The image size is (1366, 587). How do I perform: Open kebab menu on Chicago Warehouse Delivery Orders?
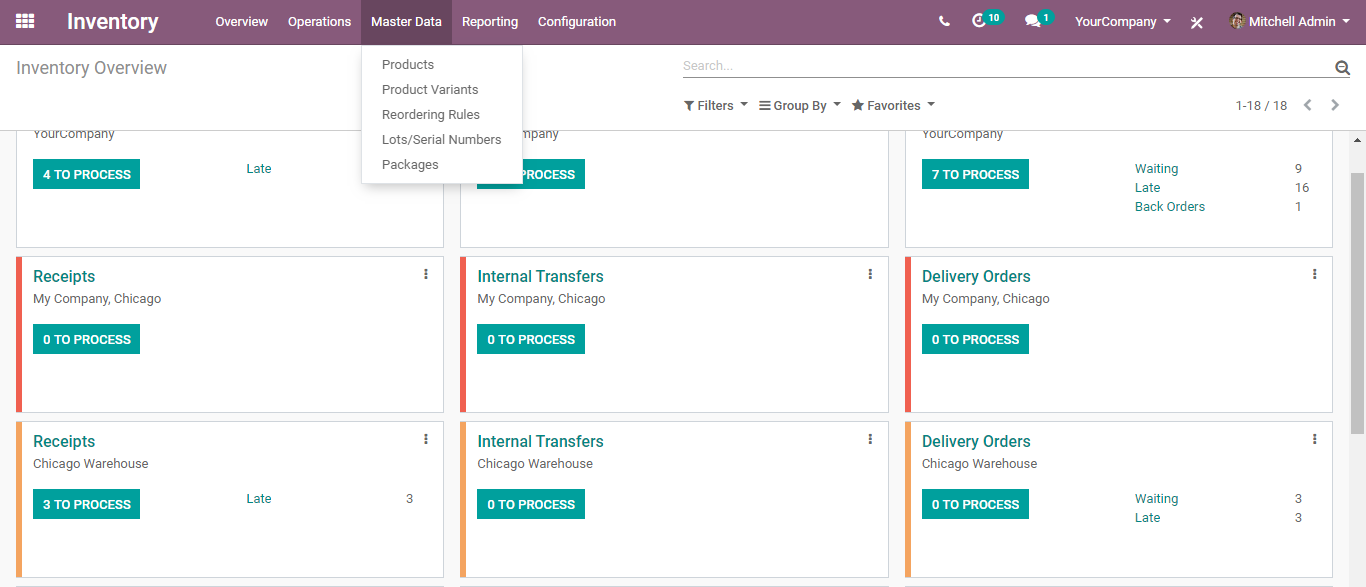click(1314, 439)
